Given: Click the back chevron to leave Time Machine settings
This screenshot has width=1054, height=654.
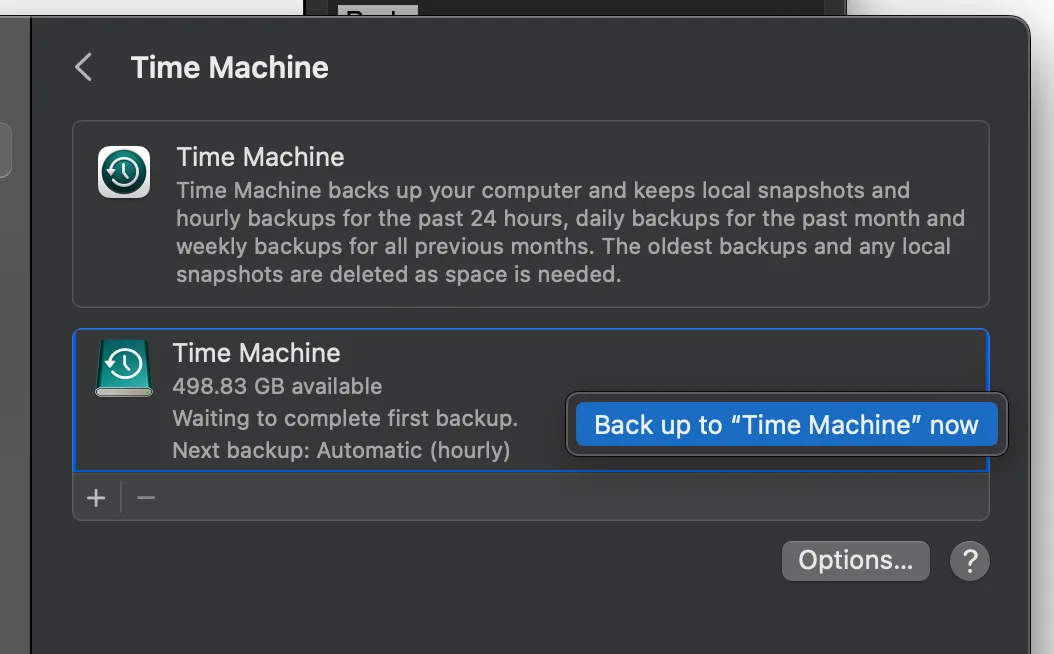Looking at the screenshot, I should pos(83,67).
